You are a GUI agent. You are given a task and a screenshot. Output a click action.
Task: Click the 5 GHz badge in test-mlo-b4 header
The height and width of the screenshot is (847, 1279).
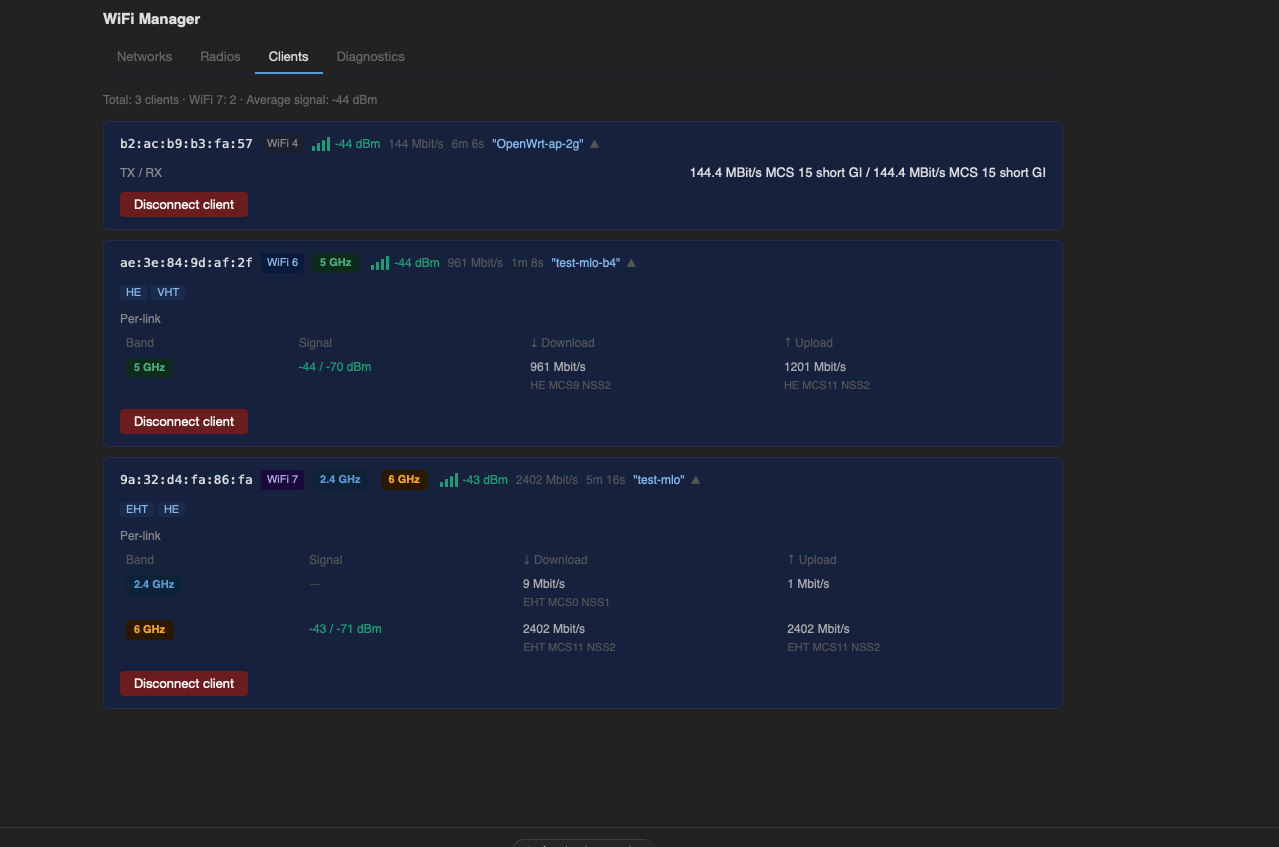(x=336, y=263)
